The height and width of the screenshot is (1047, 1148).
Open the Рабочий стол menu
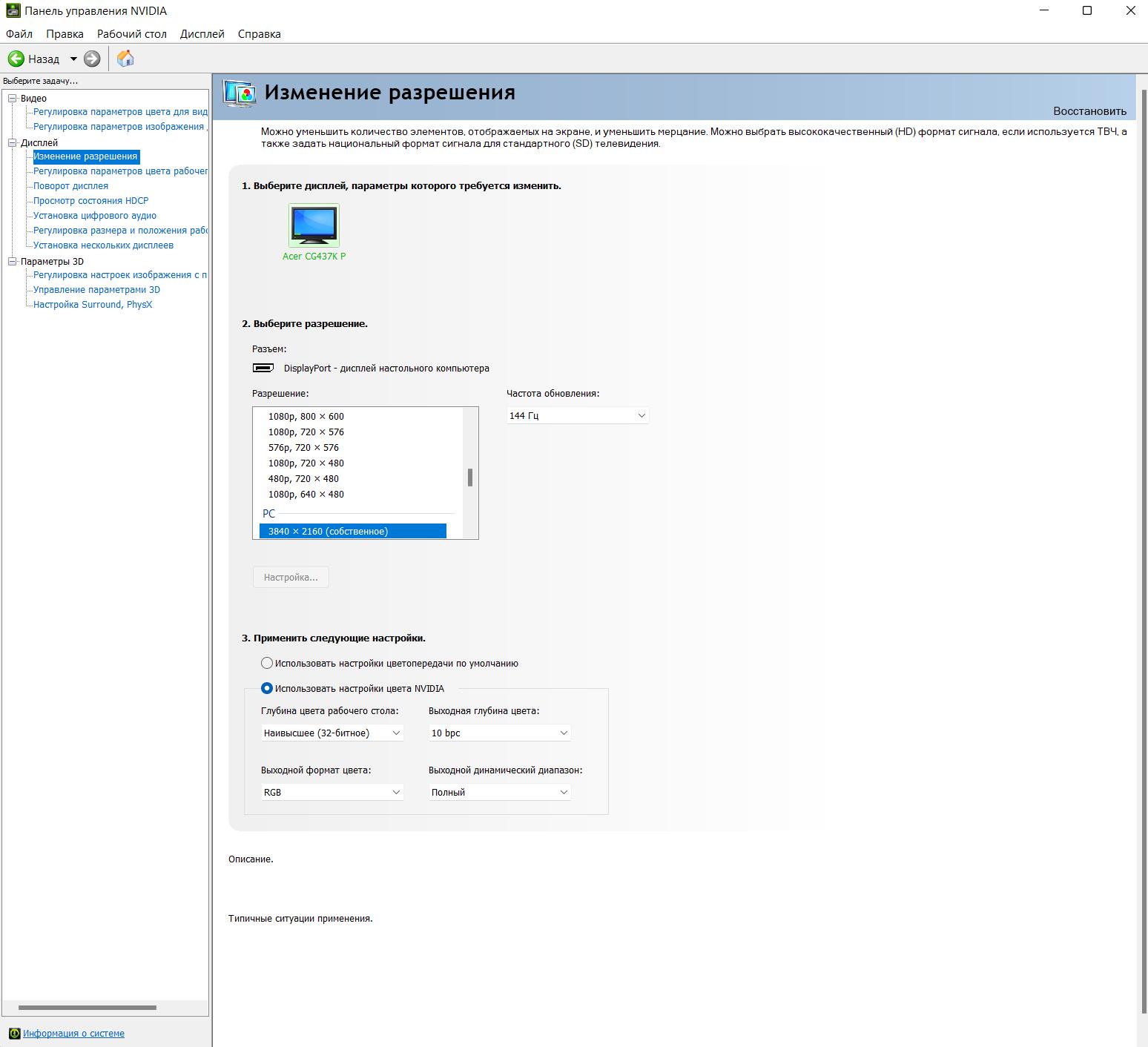pyautogui.click(x=132, y=34)
